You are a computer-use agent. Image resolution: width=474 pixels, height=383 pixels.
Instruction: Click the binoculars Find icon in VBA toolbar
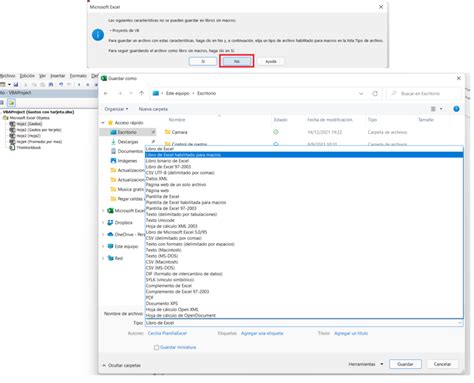[x=51, y=84]
